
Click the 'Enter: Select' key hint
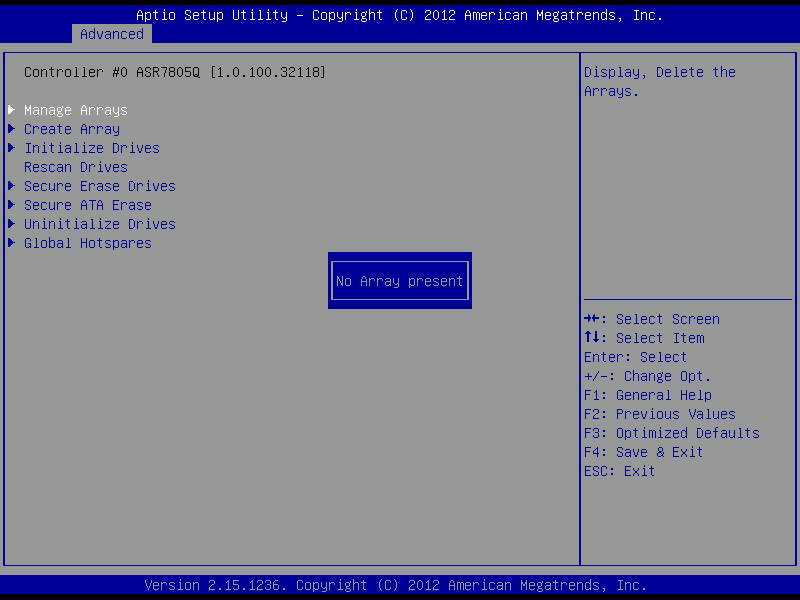tap(635, 357)
